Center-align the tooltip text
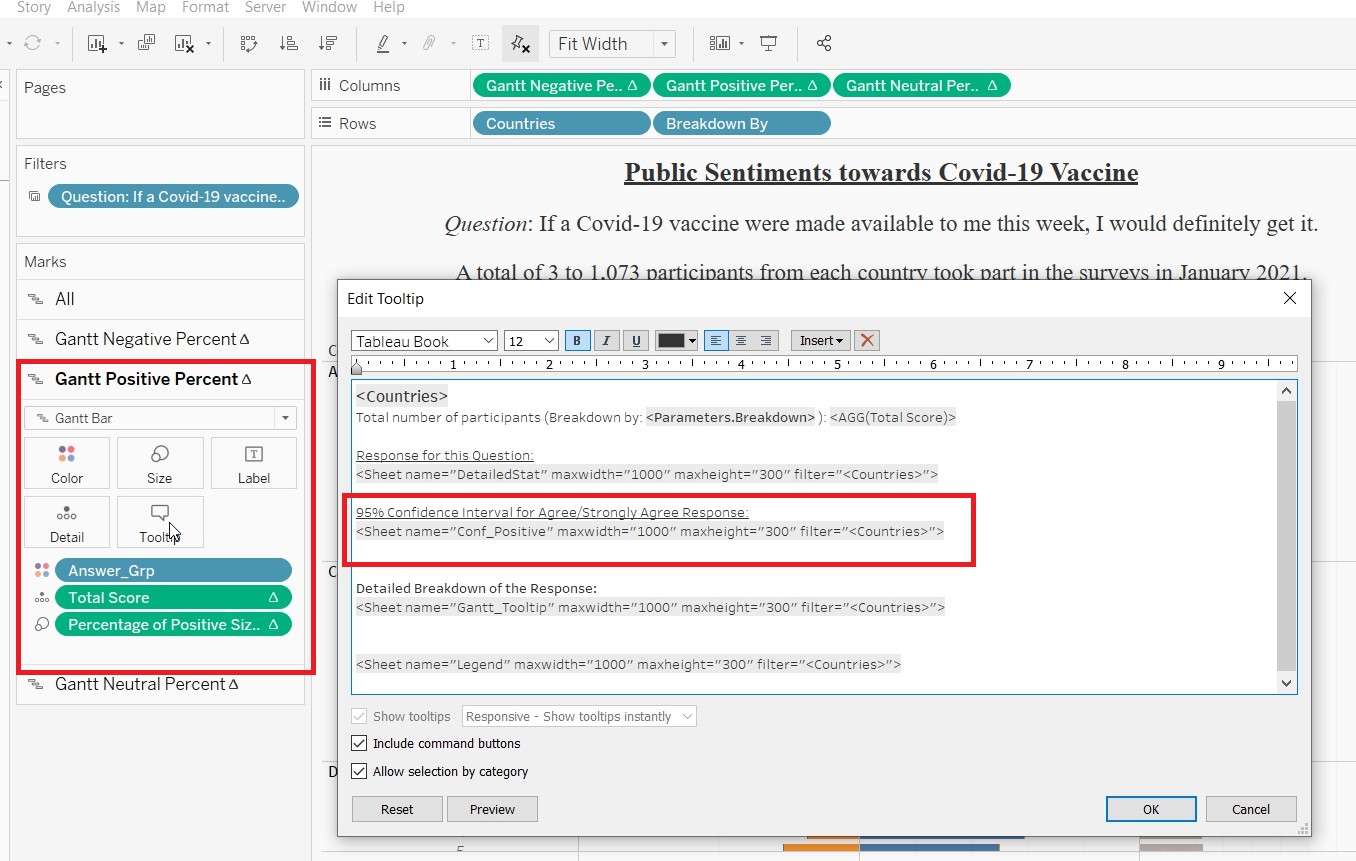This screenshot has height=861, width=1356. [x=741, y=341]
